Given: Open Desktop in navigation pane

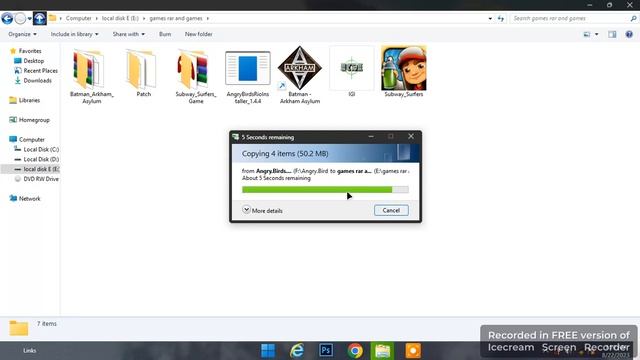Looking at the screenshot, I should coord(29,61).
